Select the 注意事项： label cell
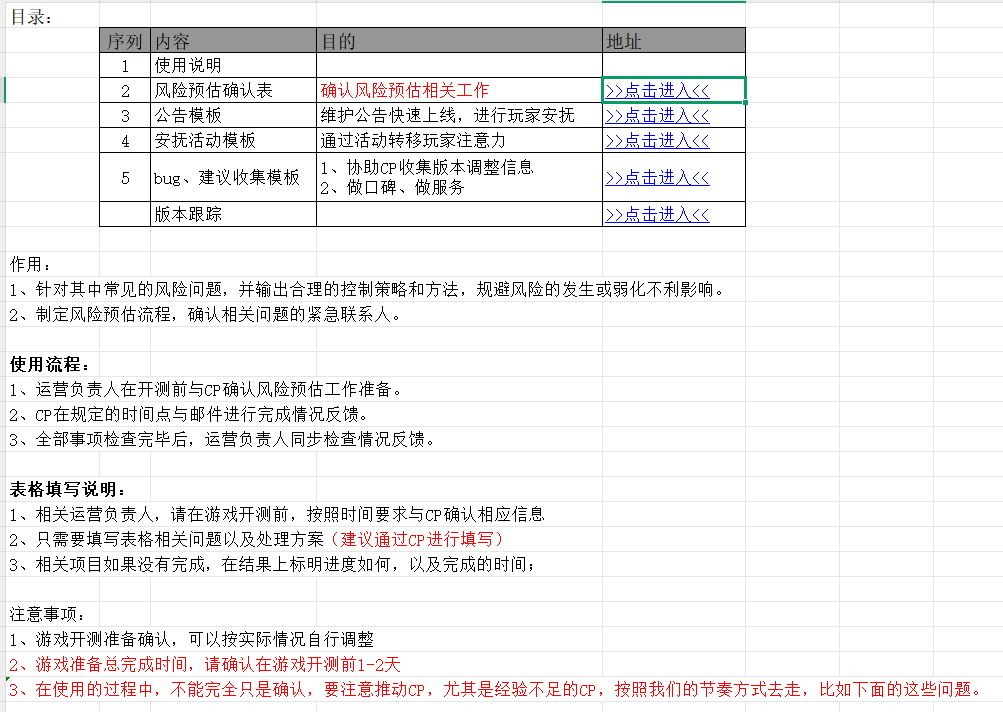 pyautogui.click(x=47, y=614)
